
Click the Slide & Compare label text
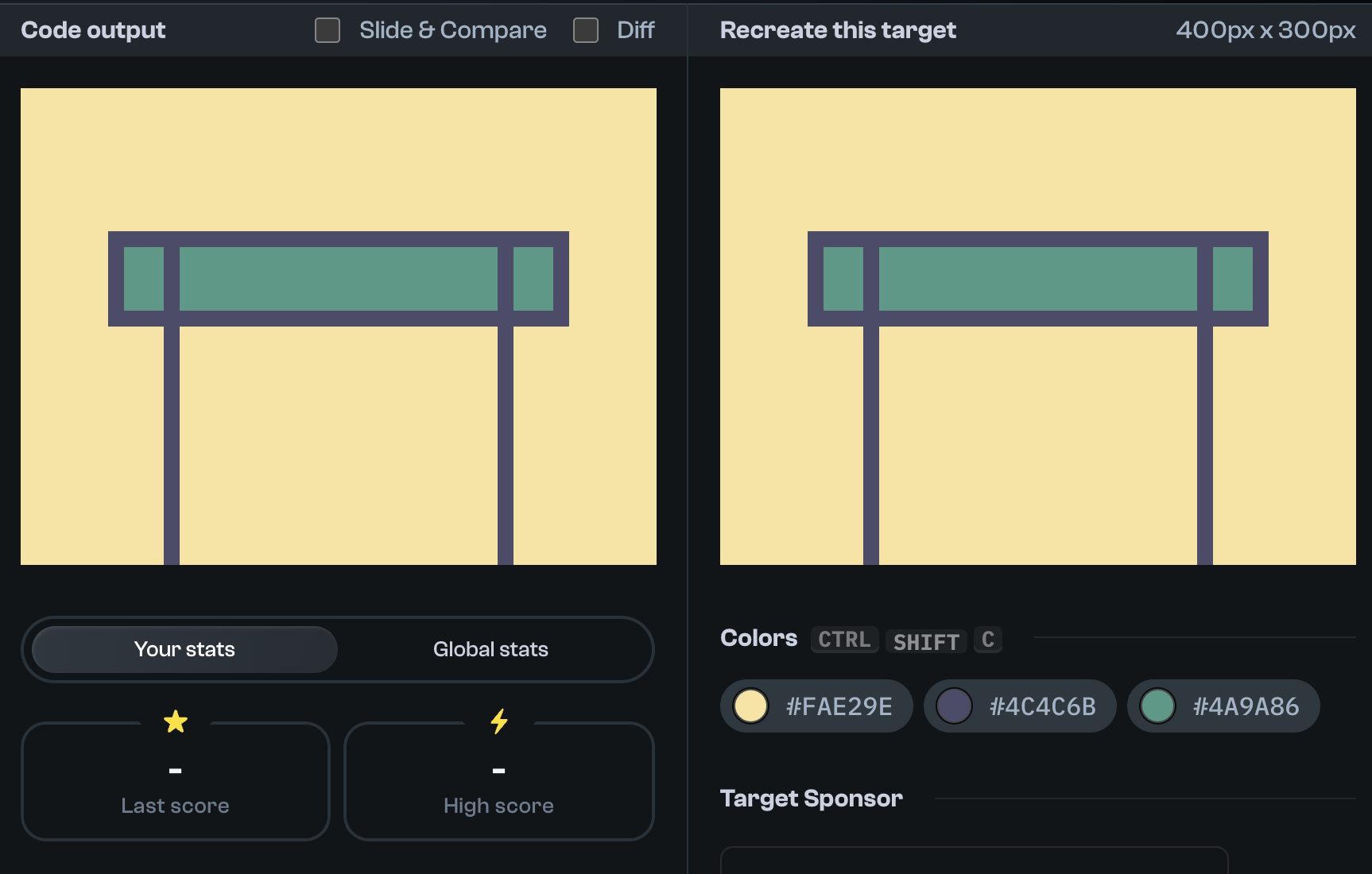pos(453,30)
